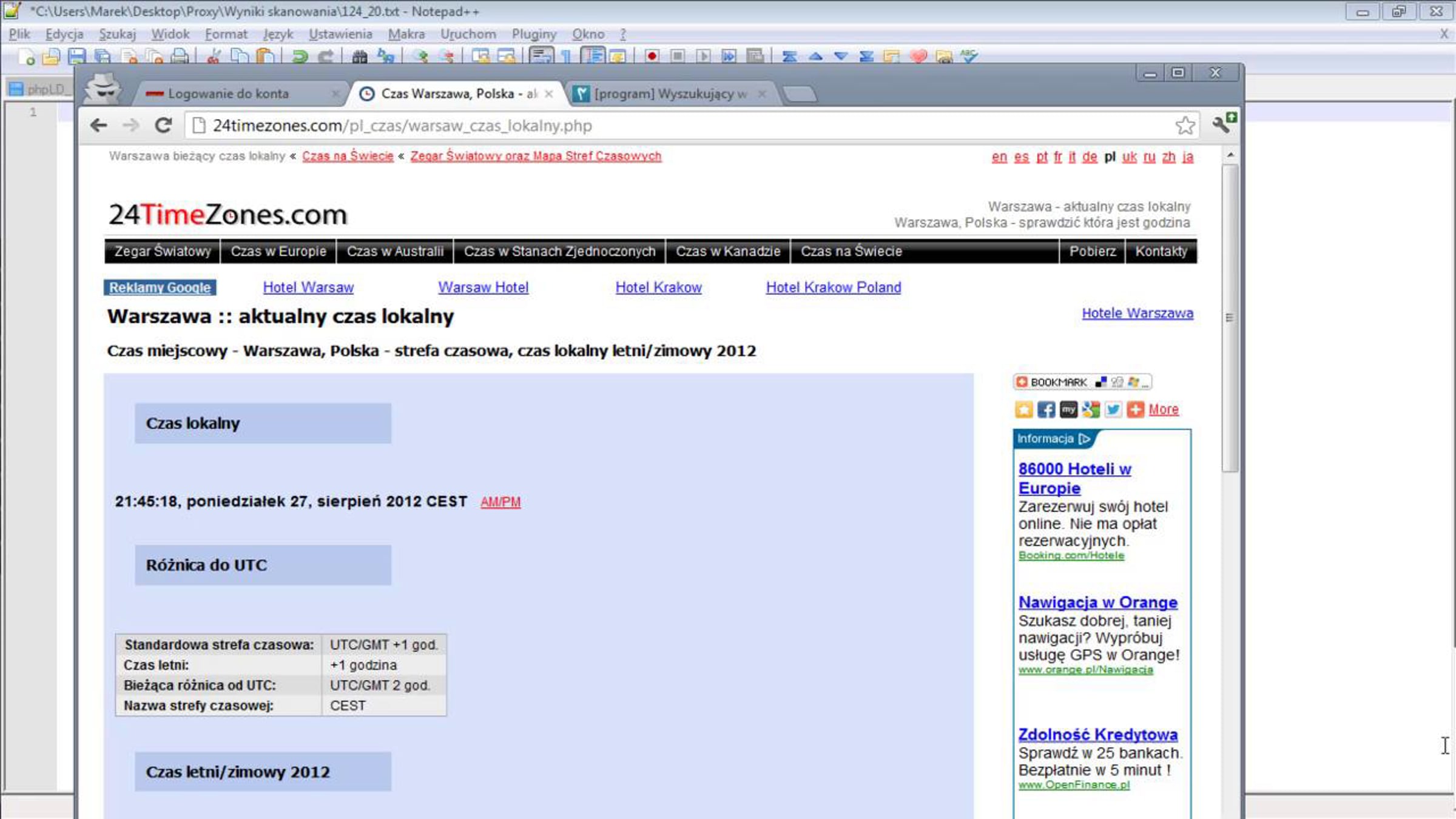This screenshot has width=1456, height=819.
Task: Start macro recording with the red dot
Action: coord(652,56)
